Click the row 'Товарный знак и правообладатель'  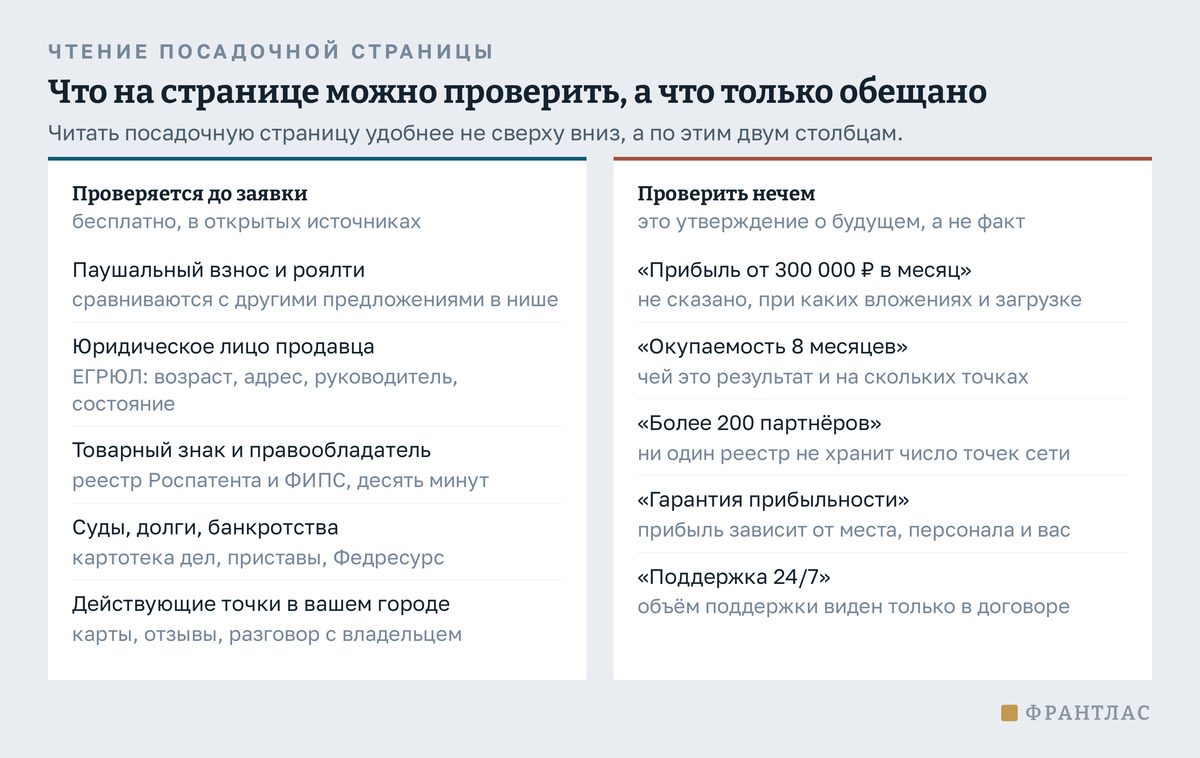point(251,451)
